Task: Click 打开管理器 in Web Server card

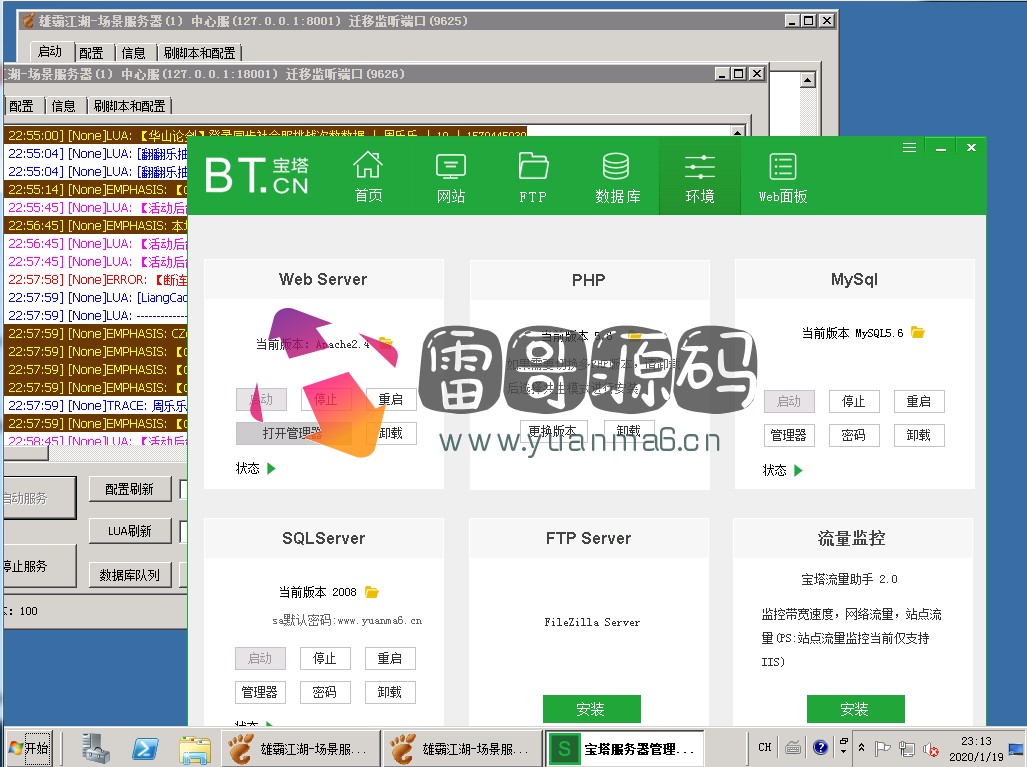Action: click(292, 433)
